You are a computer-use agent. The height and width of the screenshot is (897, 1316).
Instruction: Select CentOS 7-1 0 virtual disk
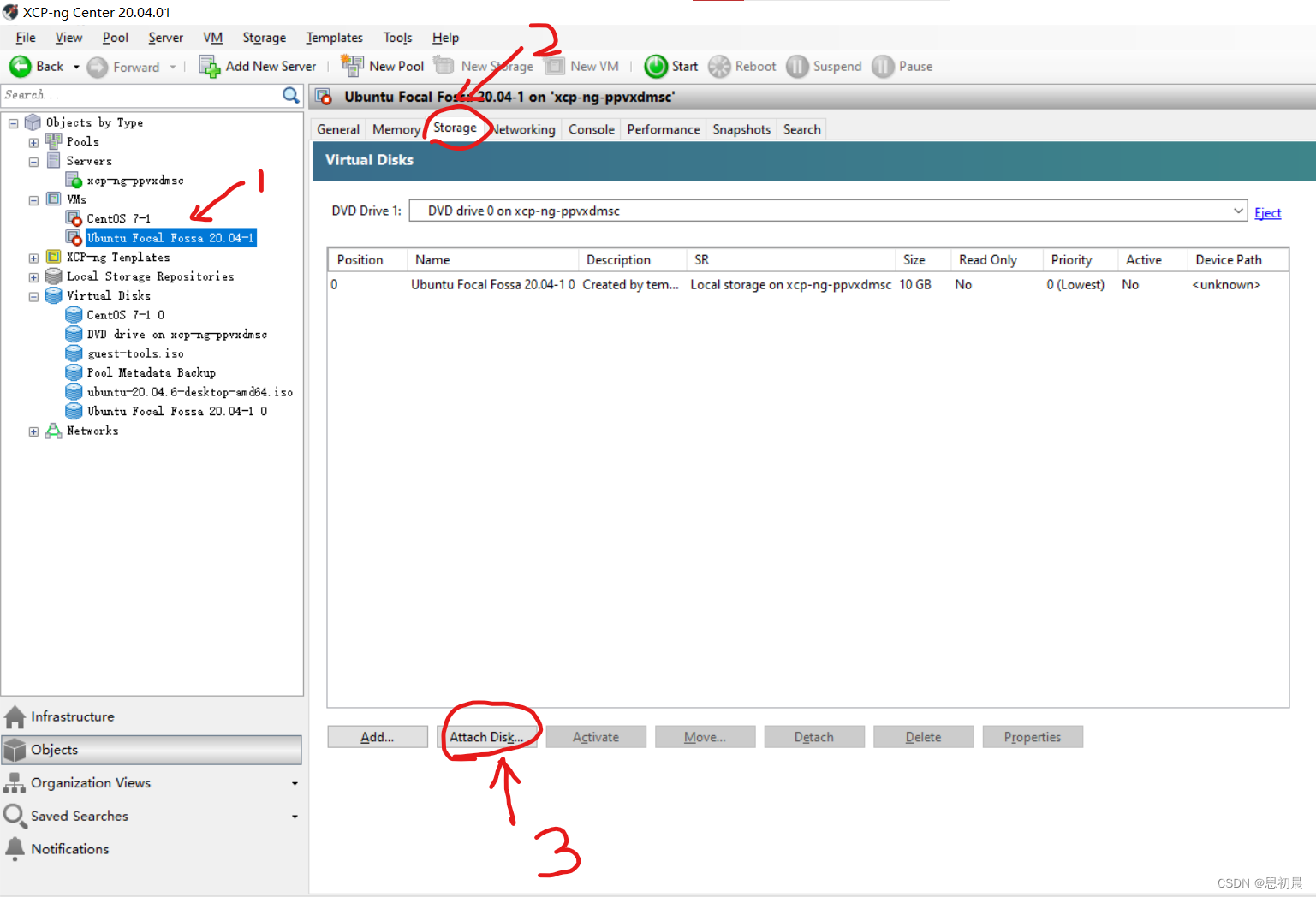(x=126, y=315)
